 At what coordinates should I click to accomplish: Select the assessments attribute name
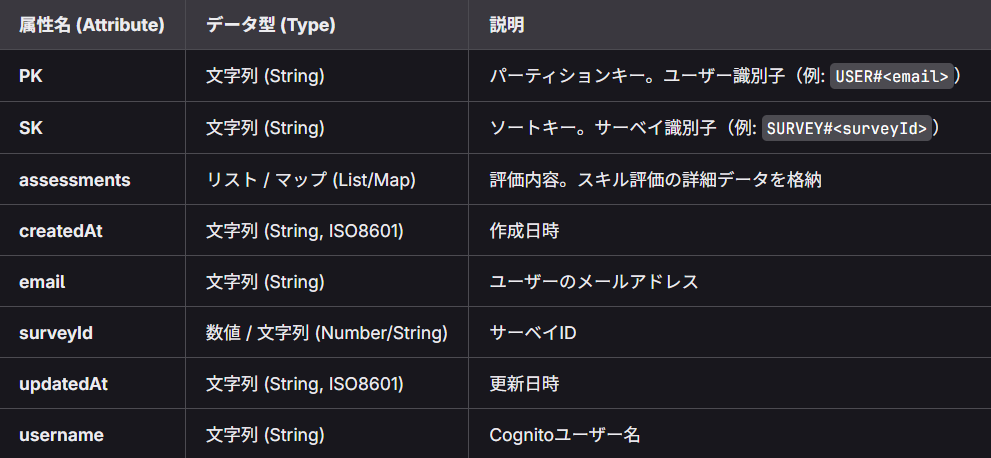(x=75, y=180)
